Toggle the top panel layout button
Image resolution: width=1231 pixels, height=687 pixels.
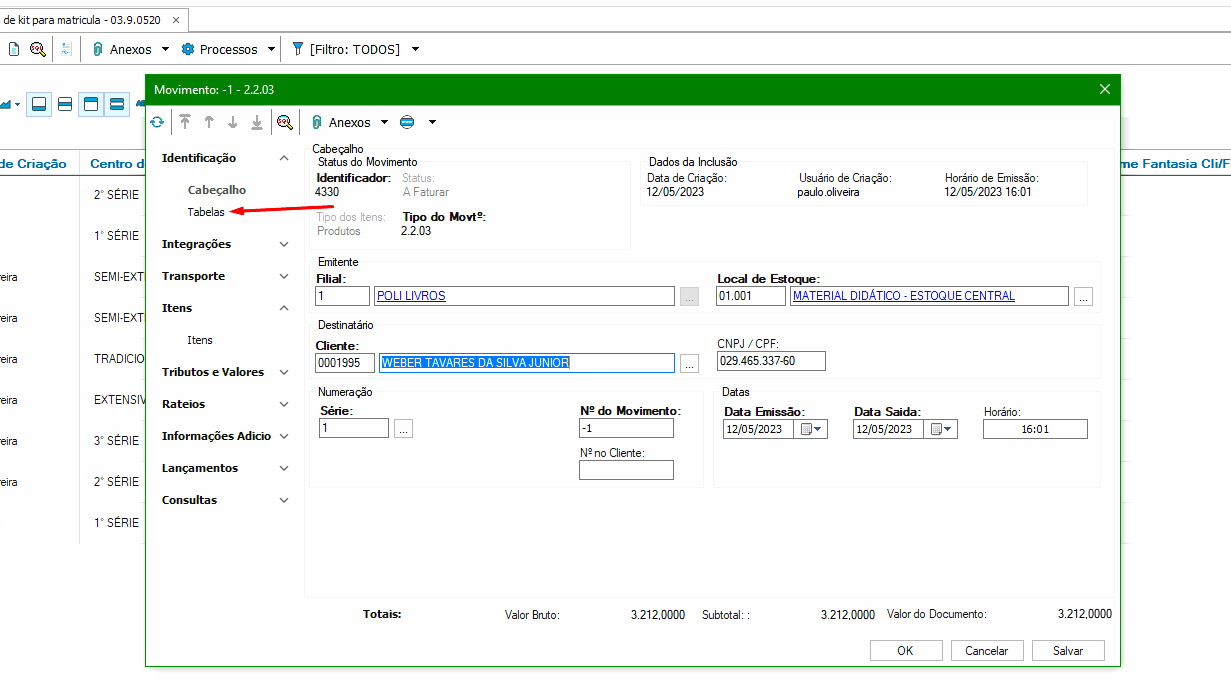[90, 104]
